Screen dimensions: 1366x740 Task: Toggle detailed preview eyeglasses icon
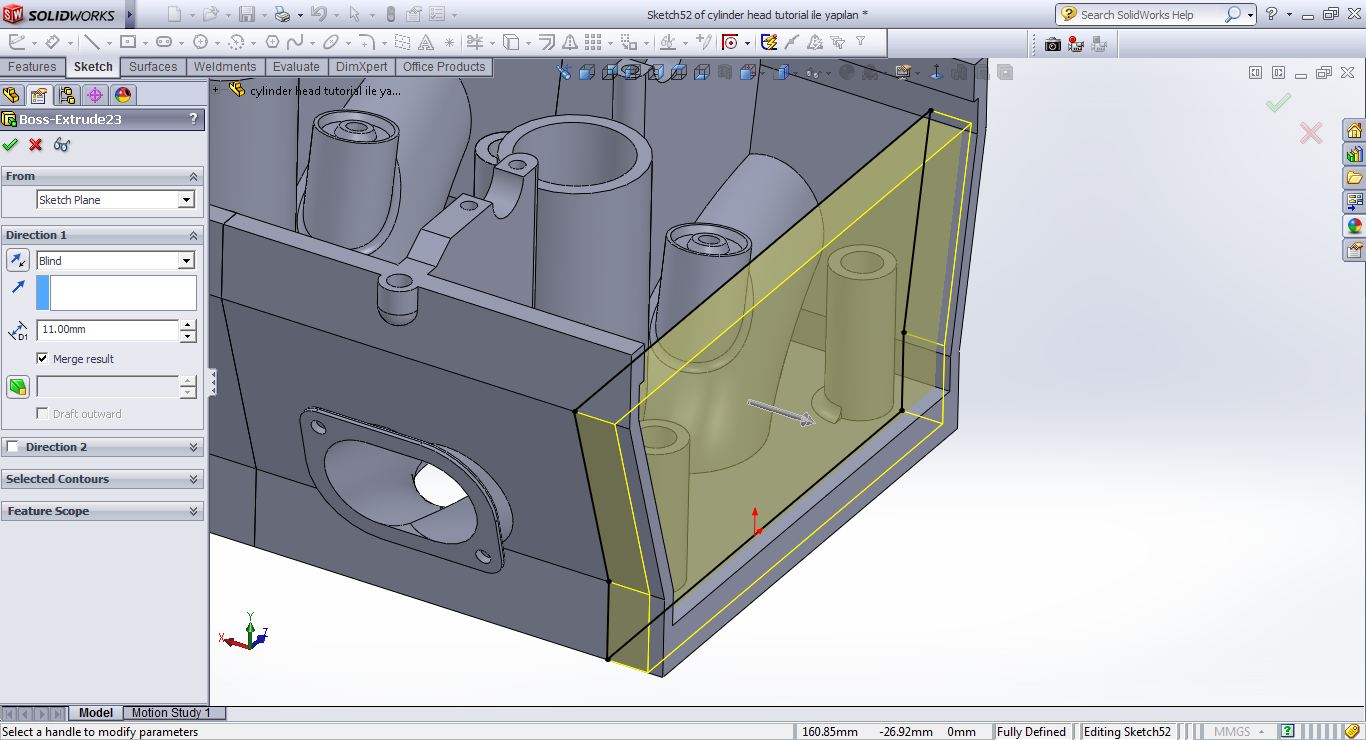pos(62,145)
